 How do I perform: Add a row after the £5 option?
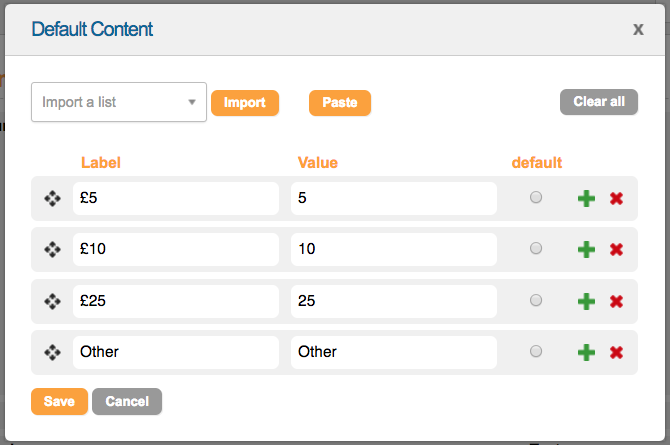(x=586, y=199)
